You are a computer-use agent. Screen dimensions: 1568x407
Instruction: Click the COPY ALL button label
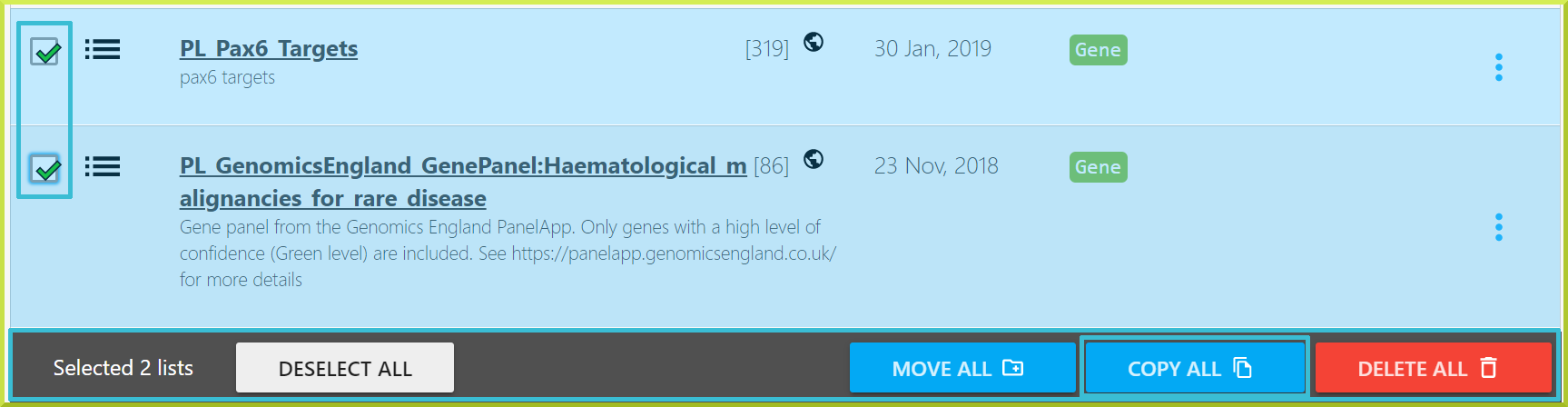pyautogui.click(x=1174, y=369)
